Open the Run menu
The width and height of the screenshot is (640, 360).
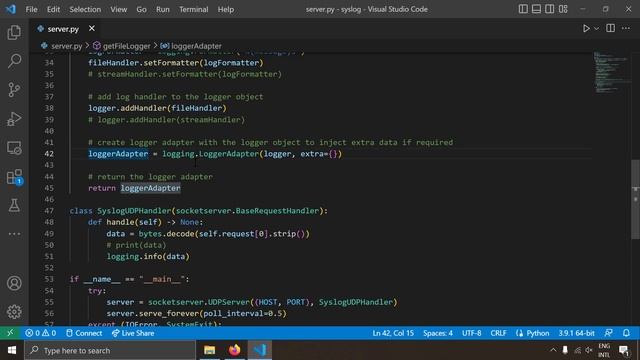[162, 9]
